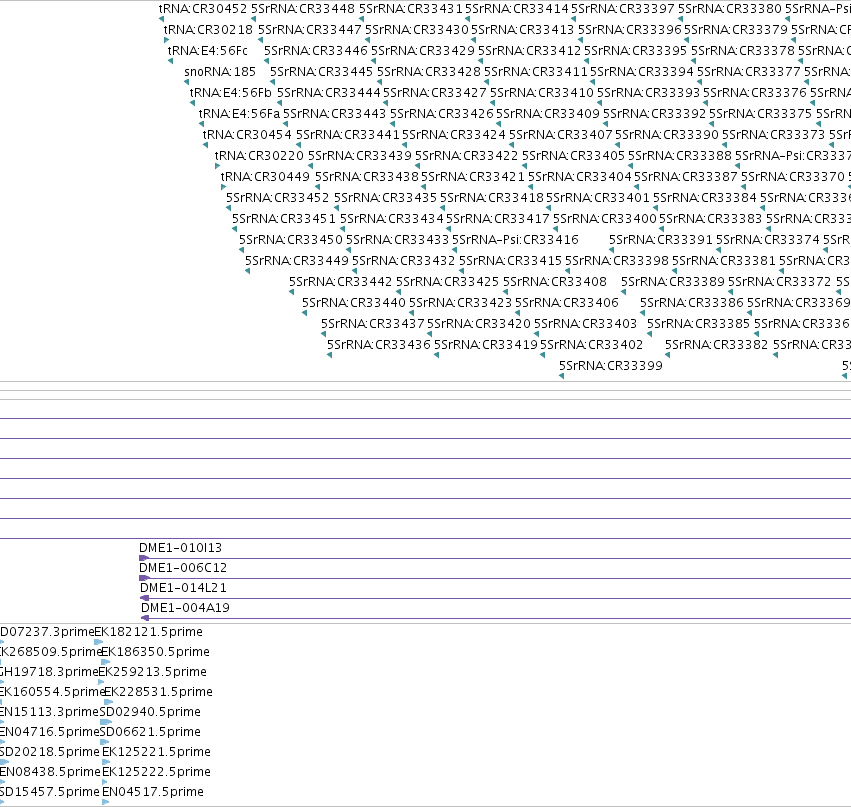
Task: Open EST EK125221.5prime label
Action: (x=156, y=752)
